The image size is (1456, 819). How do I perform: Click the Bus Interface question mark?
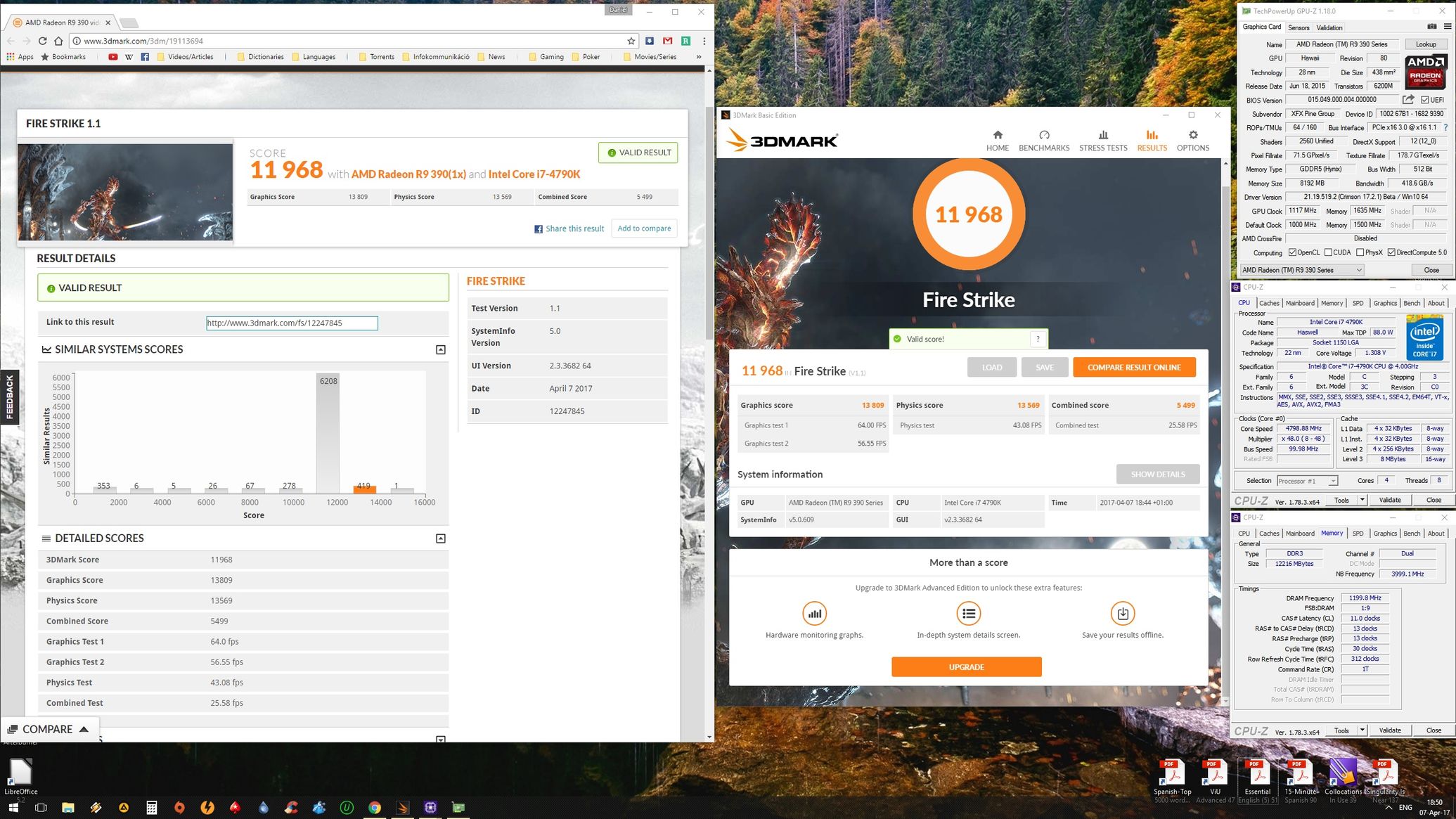coord(1445,127)
